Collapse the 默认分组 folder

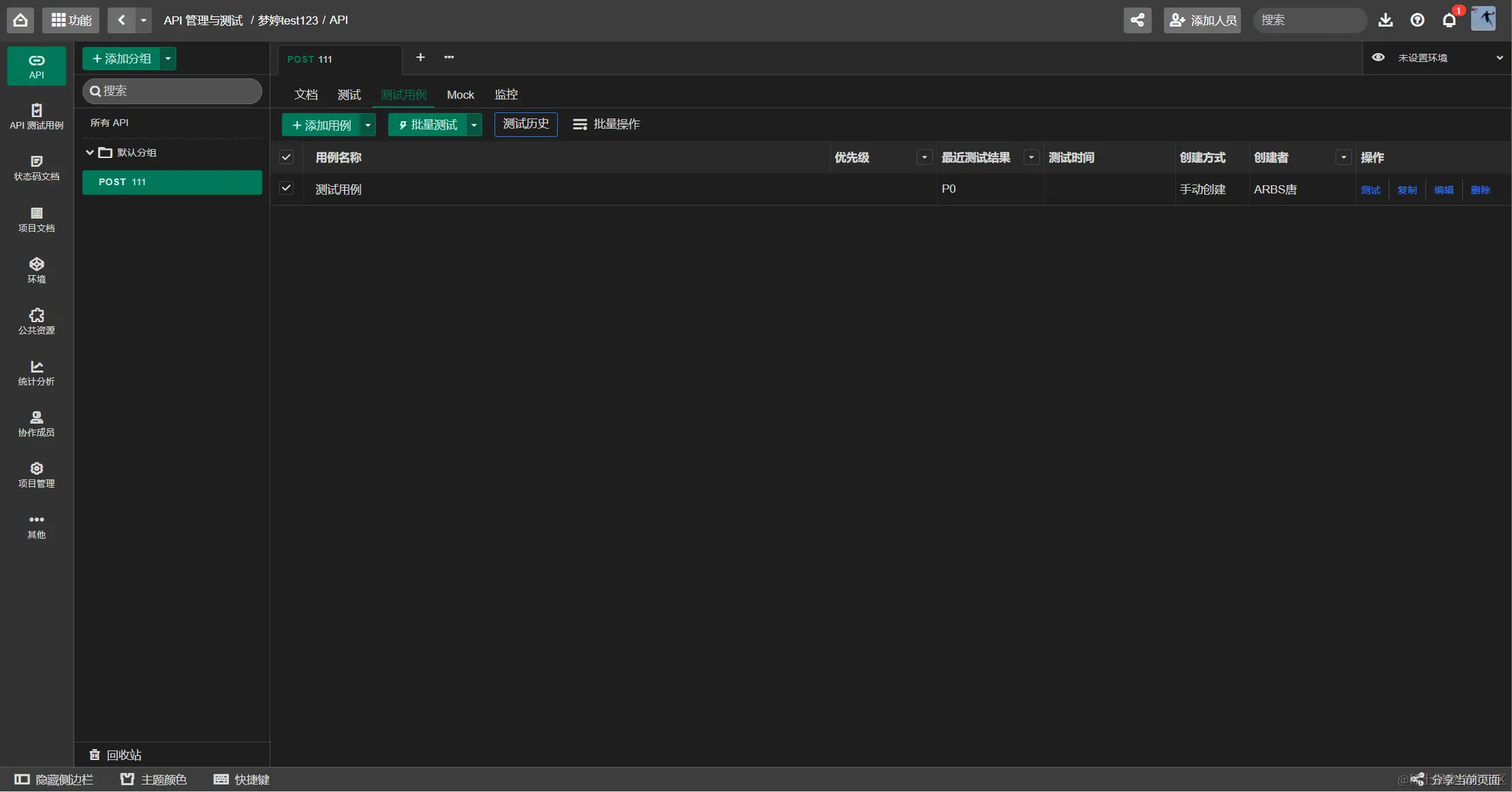click(x=90, y=152)
